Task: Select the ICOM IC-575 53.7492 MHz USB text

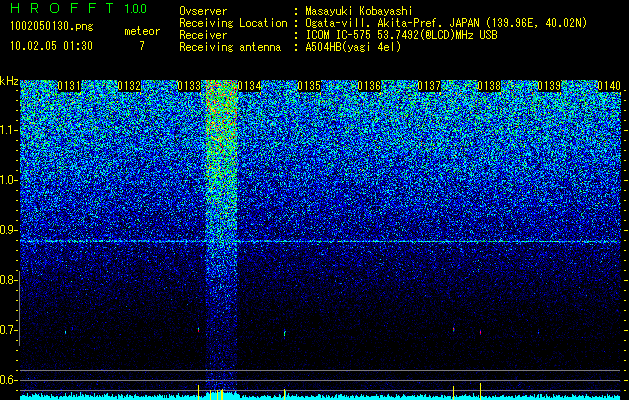Action: (401, 35)
